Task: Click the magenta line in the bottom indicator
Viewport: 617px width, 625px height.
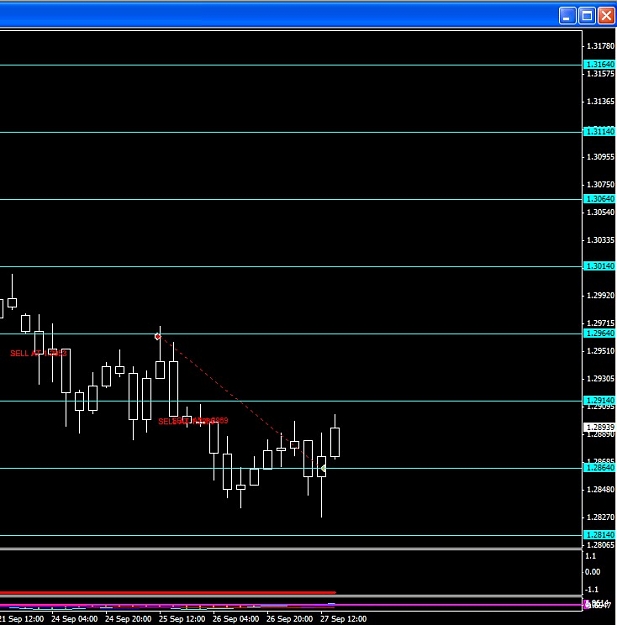Action: pyautogui.click(x=291, y=605)
